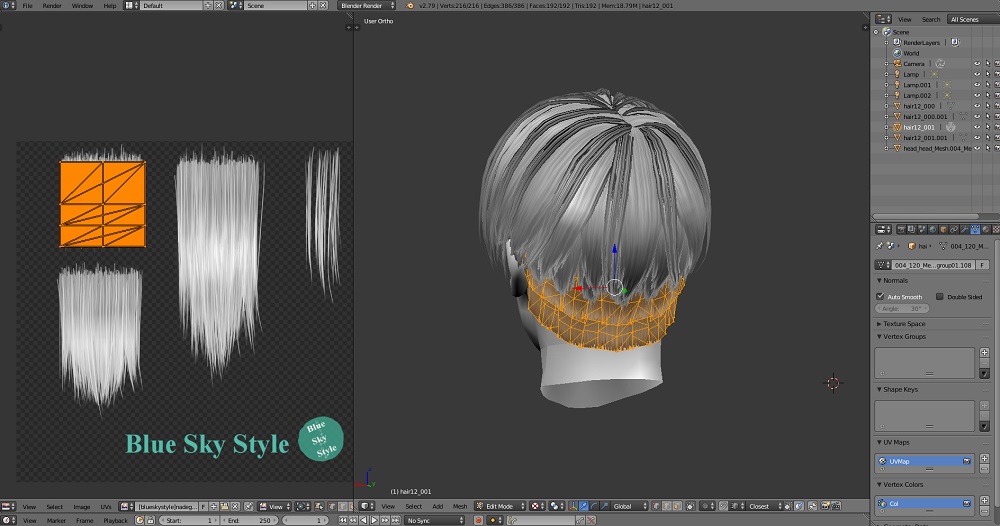The width and height of the screenshot is (1000, 526).
Task: Click the outliner Search button
Action: [931, 19]
